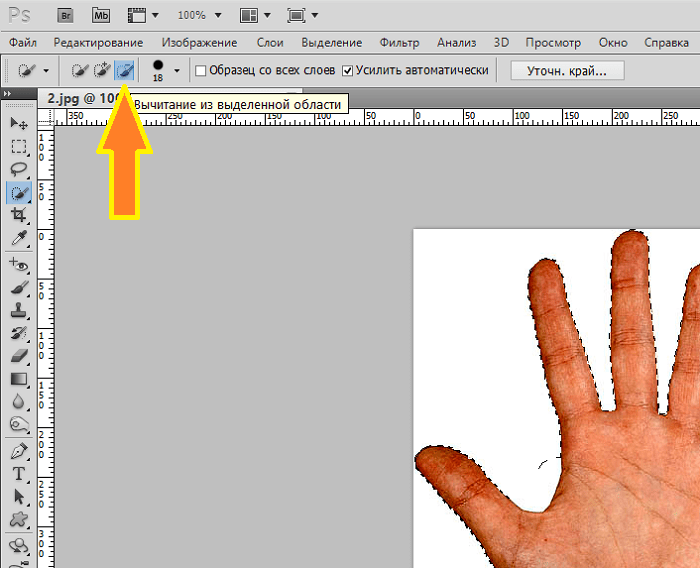The width and height of the screenshot is (700, 568).
Task: Launch Adobe Bridge from the Br icon
Action: pos(65,16)
